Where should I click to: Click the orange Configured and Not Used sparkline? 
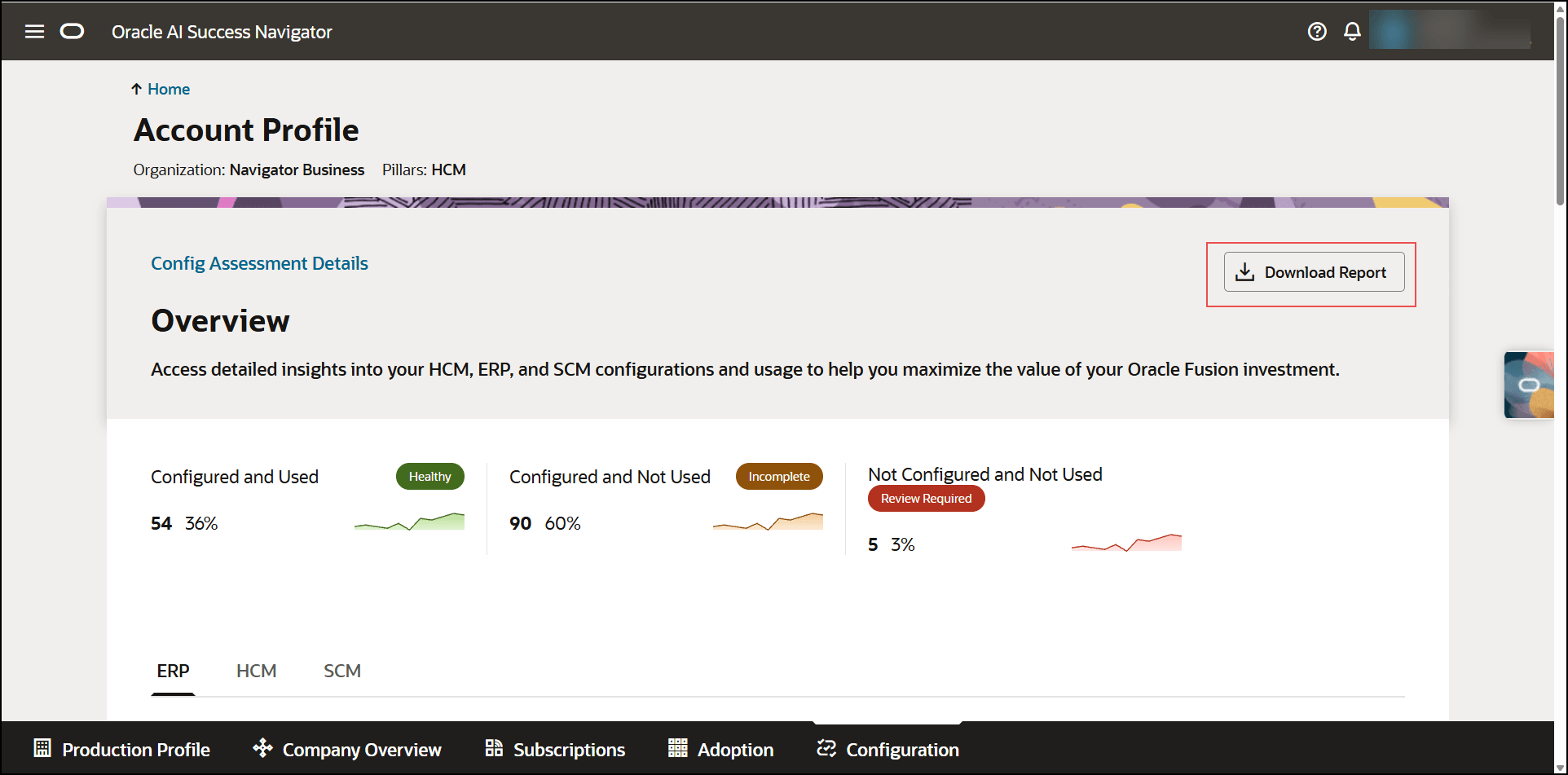[768, 522]
